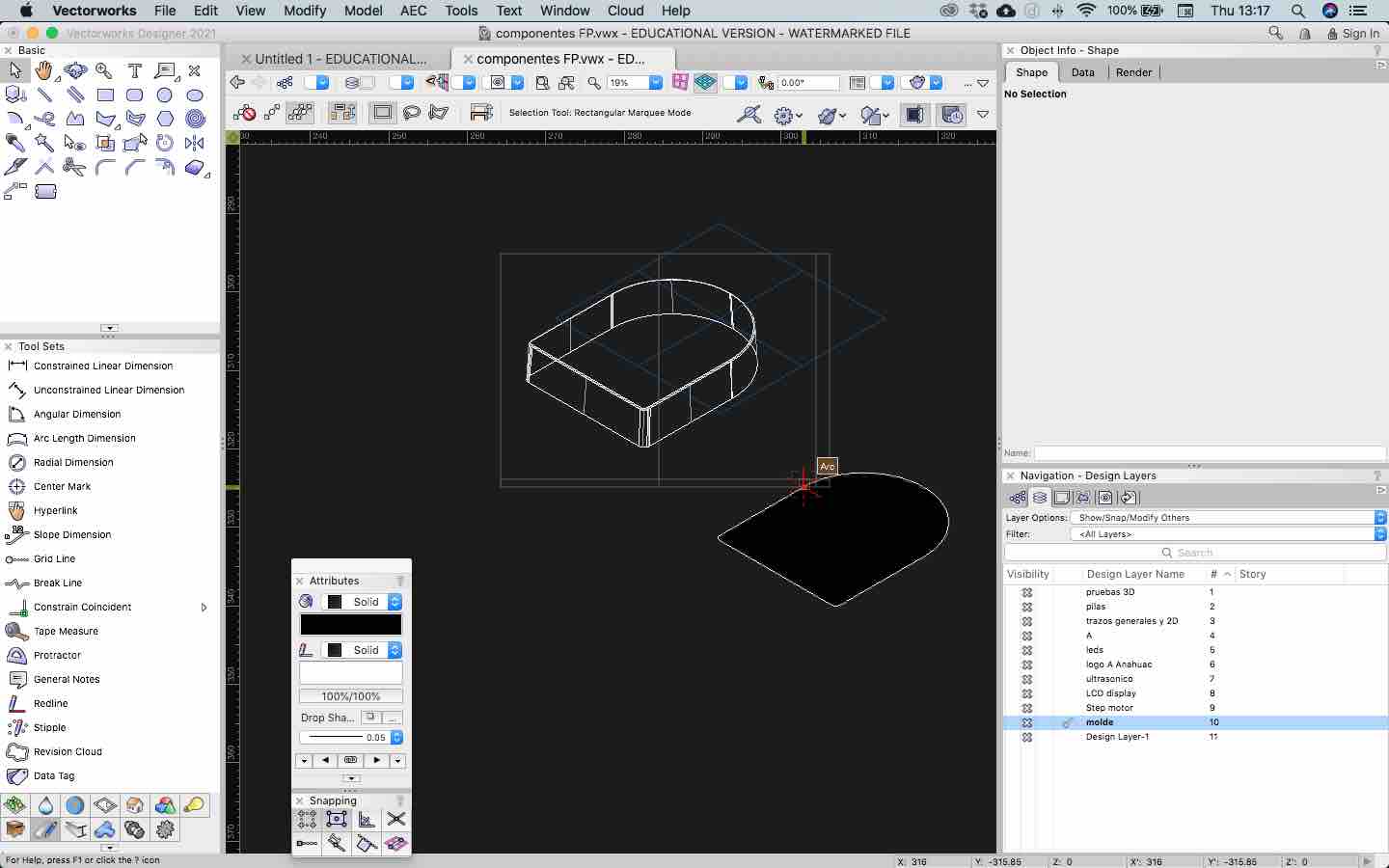Screen dimensions: 1389x868
Task: Click the opacity 100%/100% button
Action: click(x=351, y=696)
